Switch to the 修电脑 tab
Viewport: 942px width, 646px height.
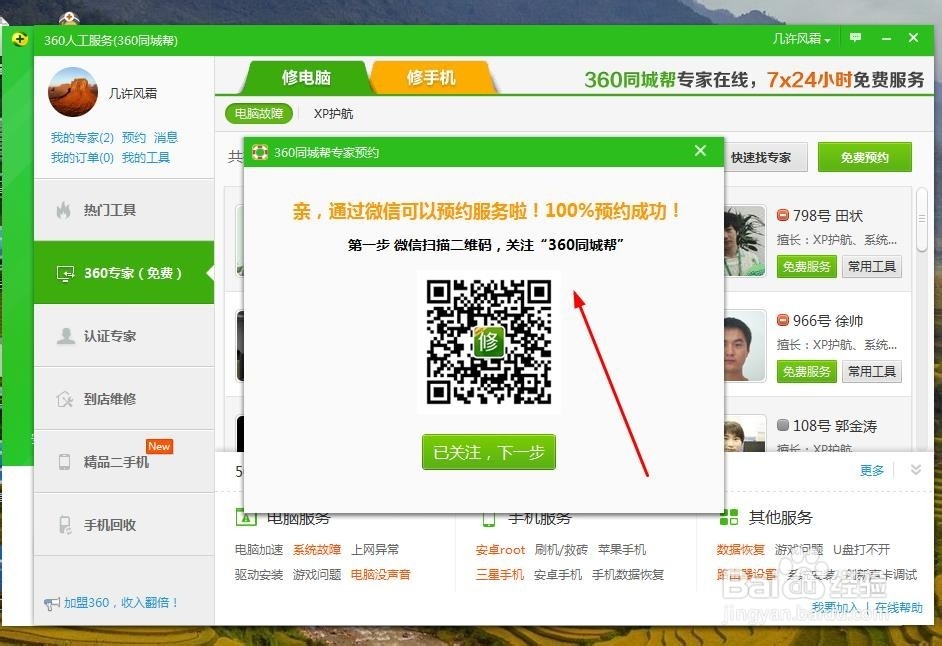point(306,78)
